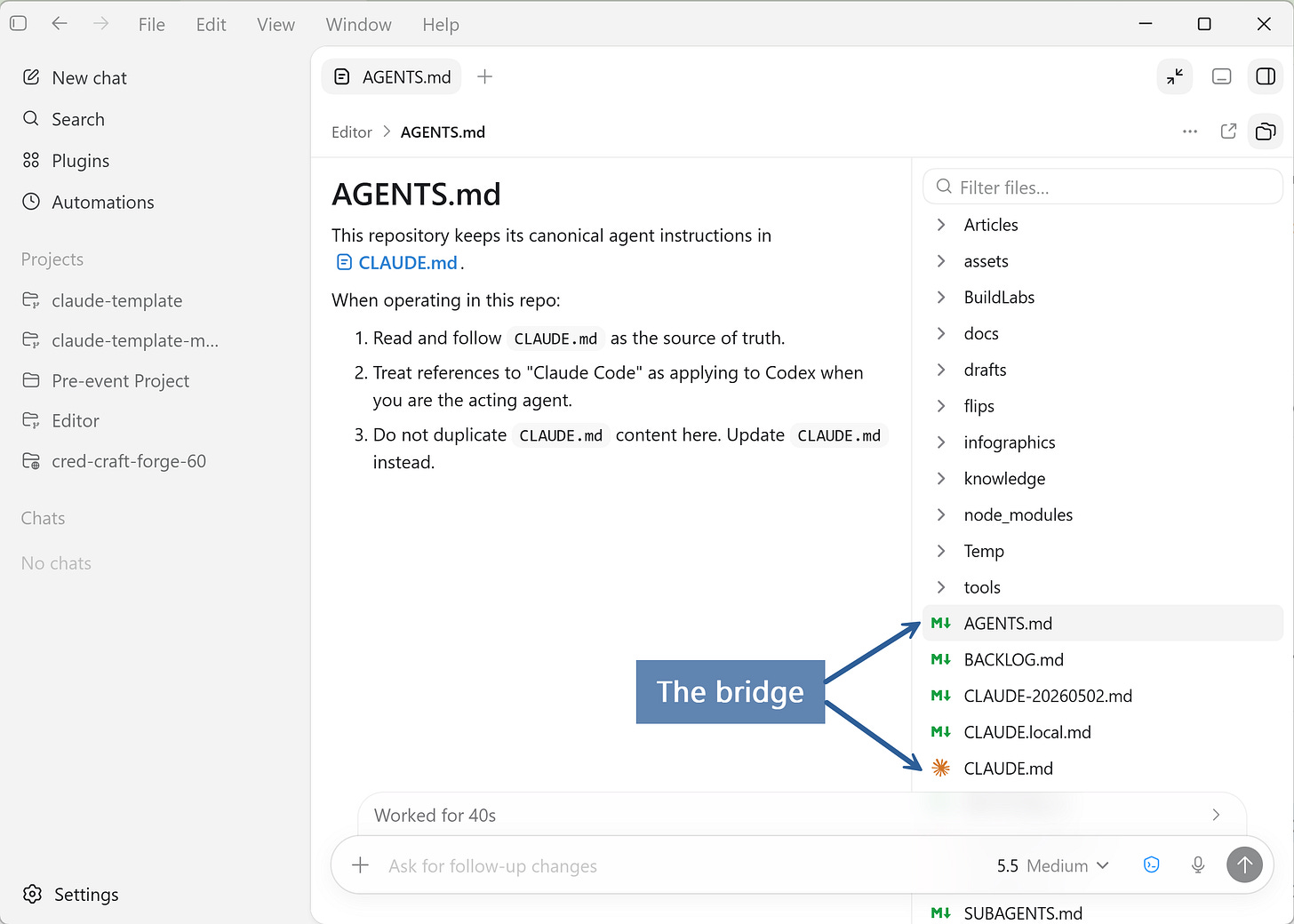Open the Plugins page
This screenshot has width=1294, height=924.
pos(66,161)
